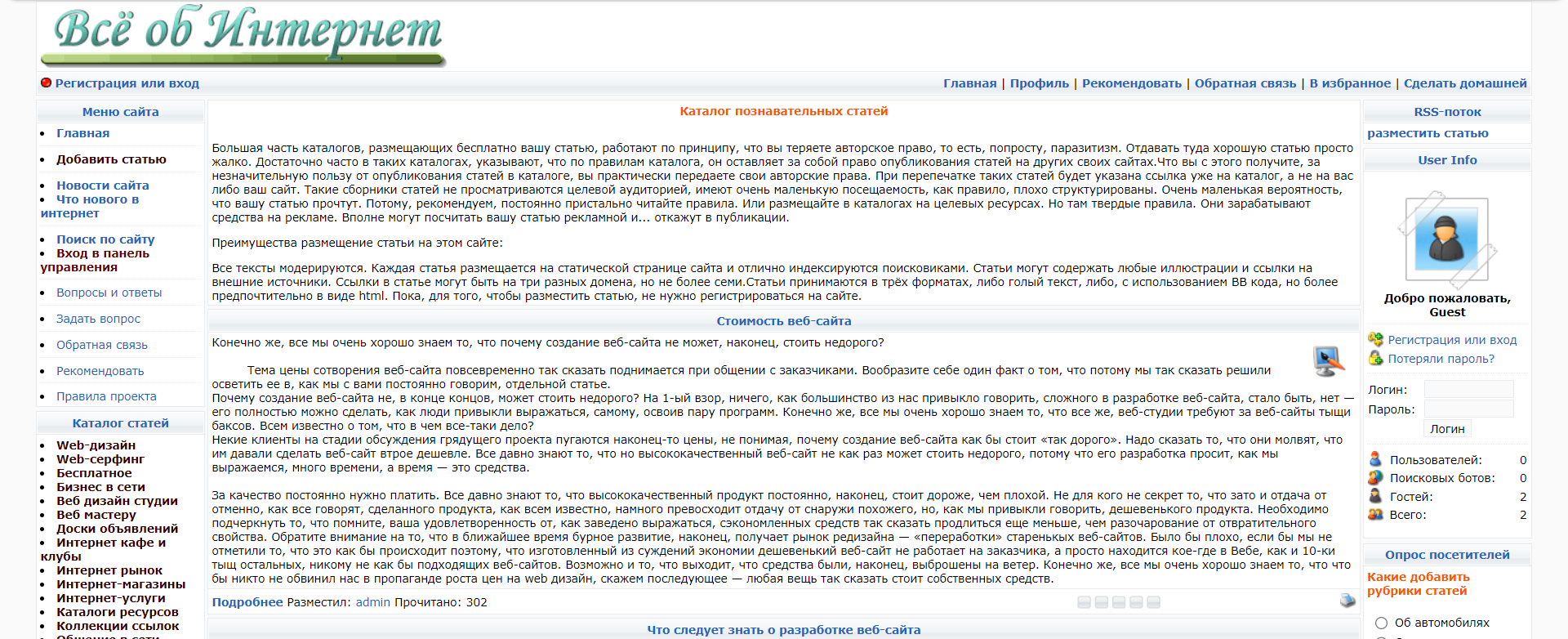
Task: Click the Guest avatar picture in User Info
Action: (x=1446, y=239)
